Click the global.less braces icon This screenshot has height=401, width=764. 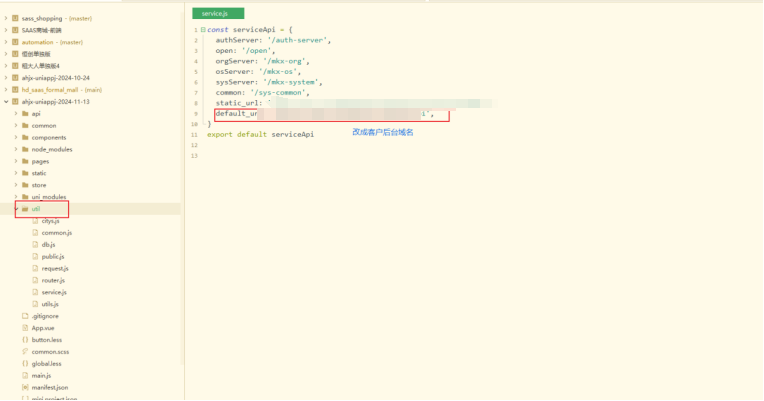25,364
